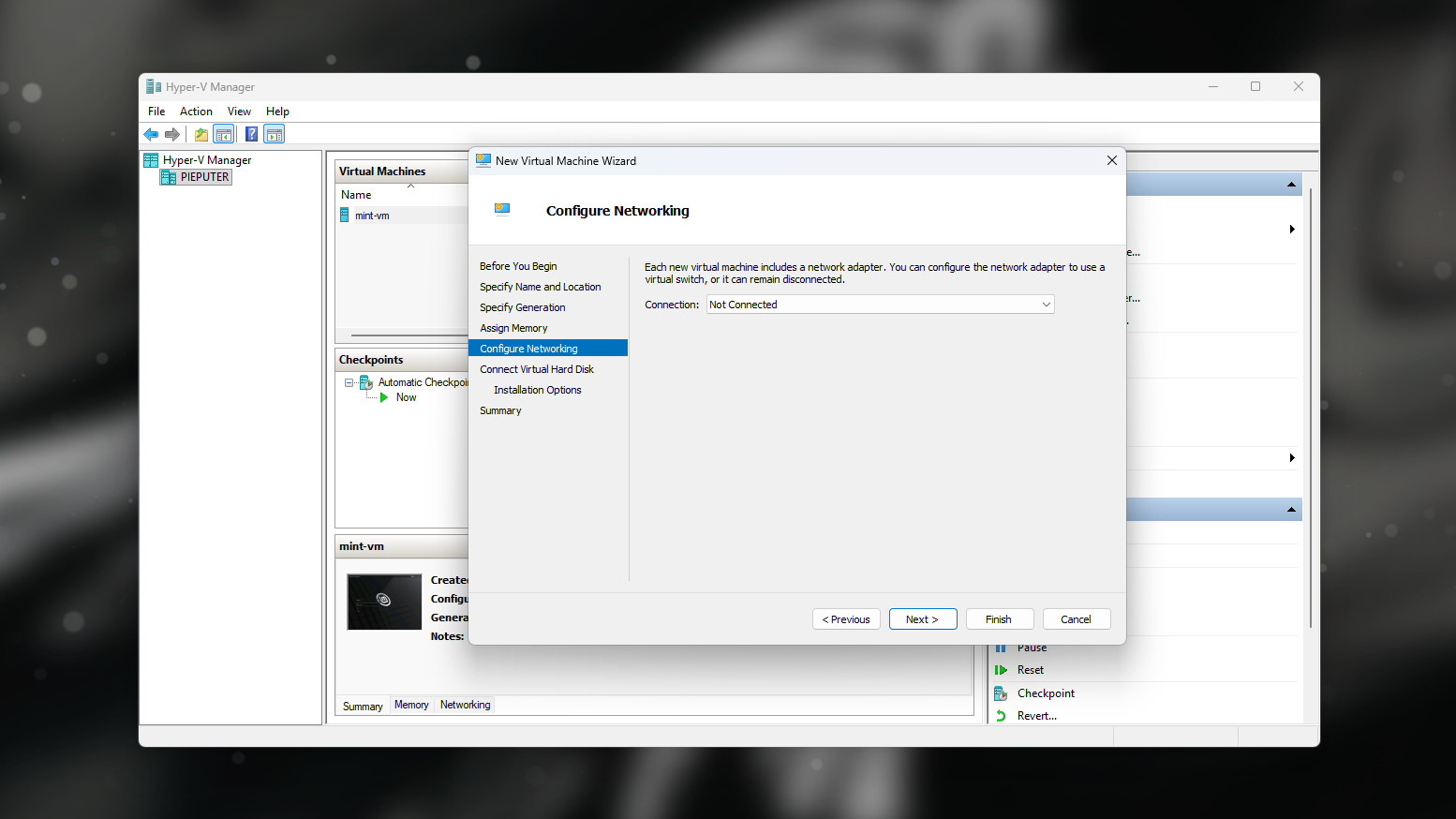Collapse the lower Actions pane section arrow
Screen dimensions: 1456x819
click(x=1291, y=510)
